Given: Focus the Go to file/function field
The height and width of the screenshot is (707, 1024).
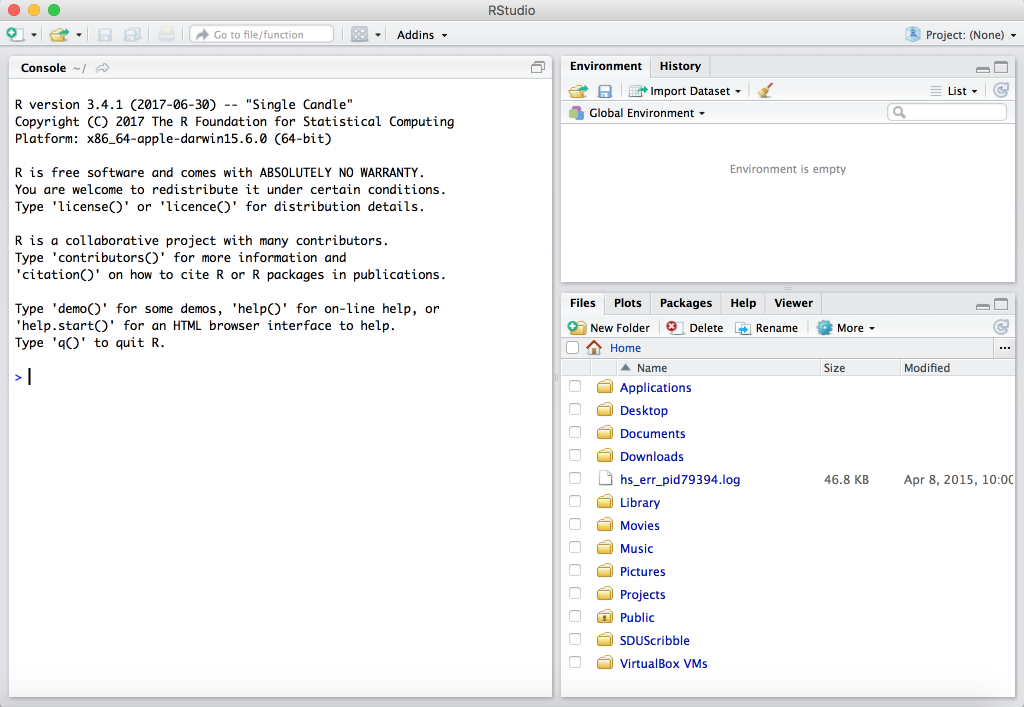Looking at the screenshot, I should [x=261, y=35].
